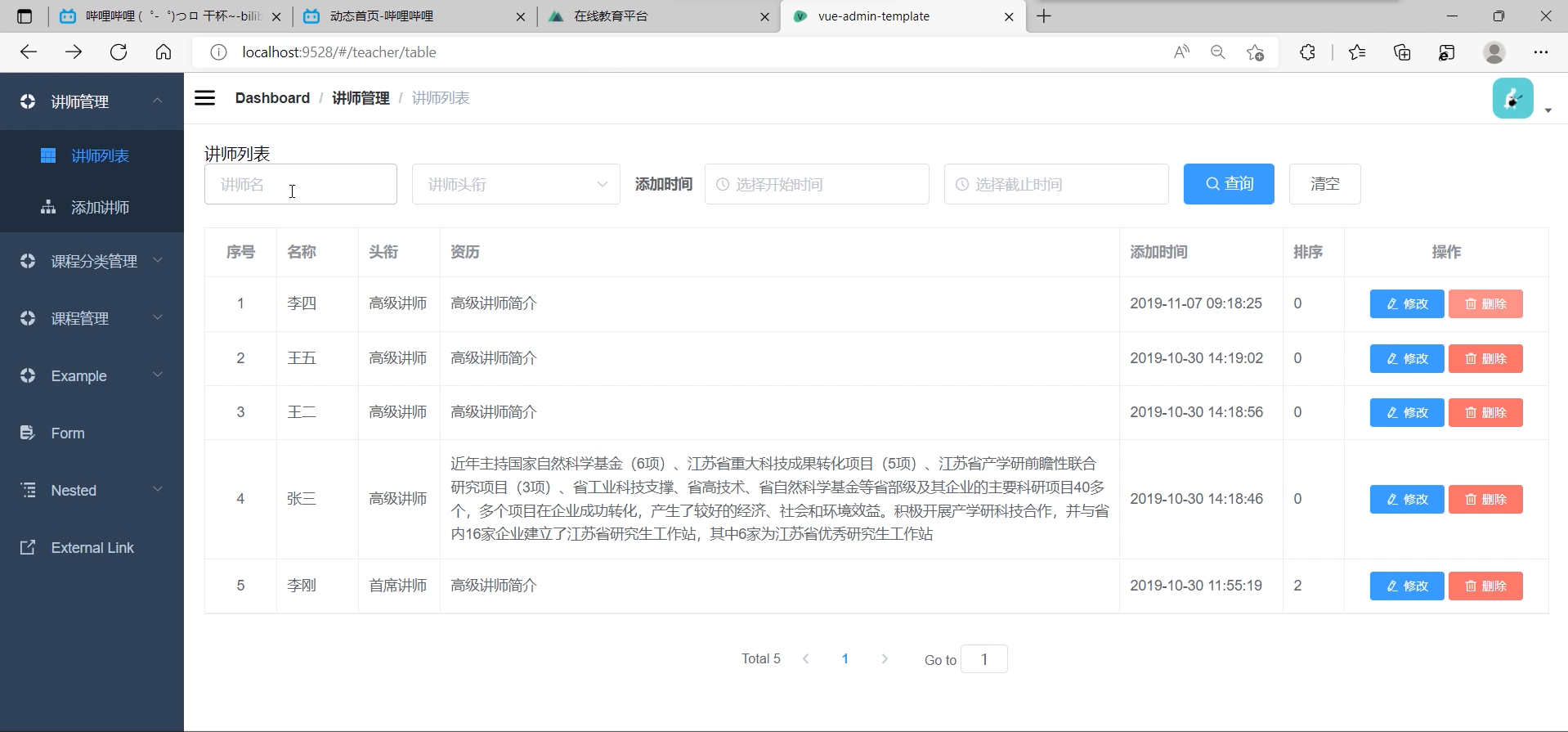This screenshot has width=1568, height=732.
Task: Expand 课程管理 menu
Action: [92, 318]
